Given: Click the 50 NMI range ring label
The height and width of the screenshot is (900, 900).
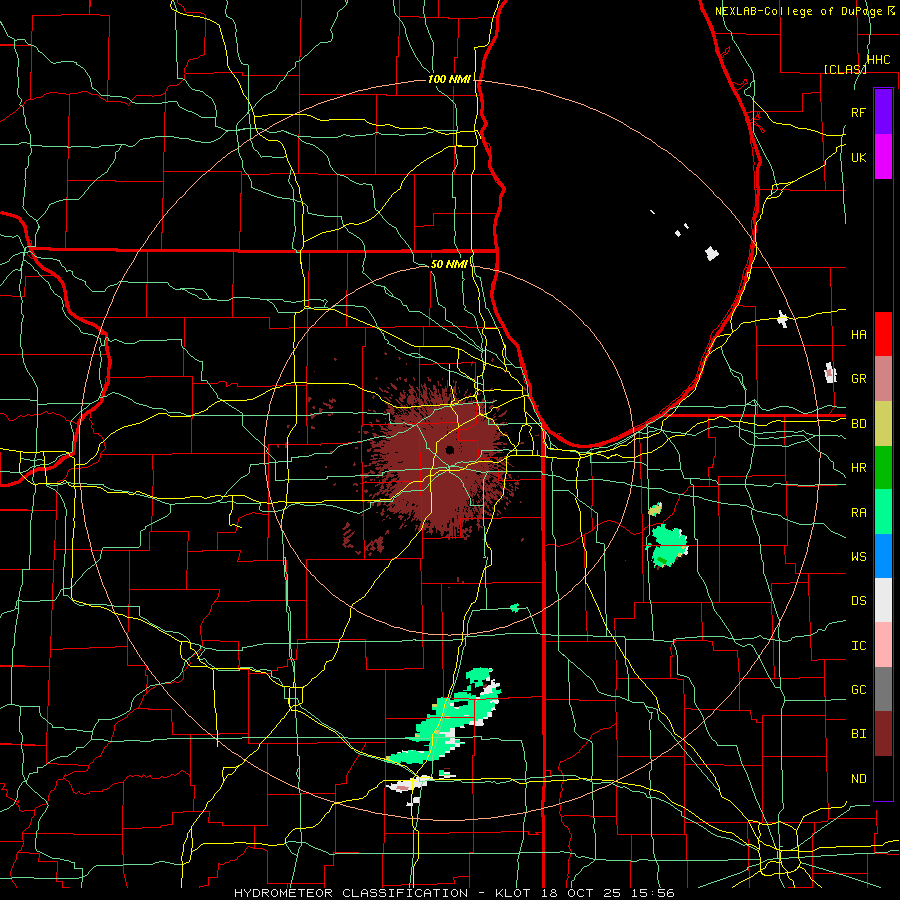Looking at the screenshot, I should 449,264.
